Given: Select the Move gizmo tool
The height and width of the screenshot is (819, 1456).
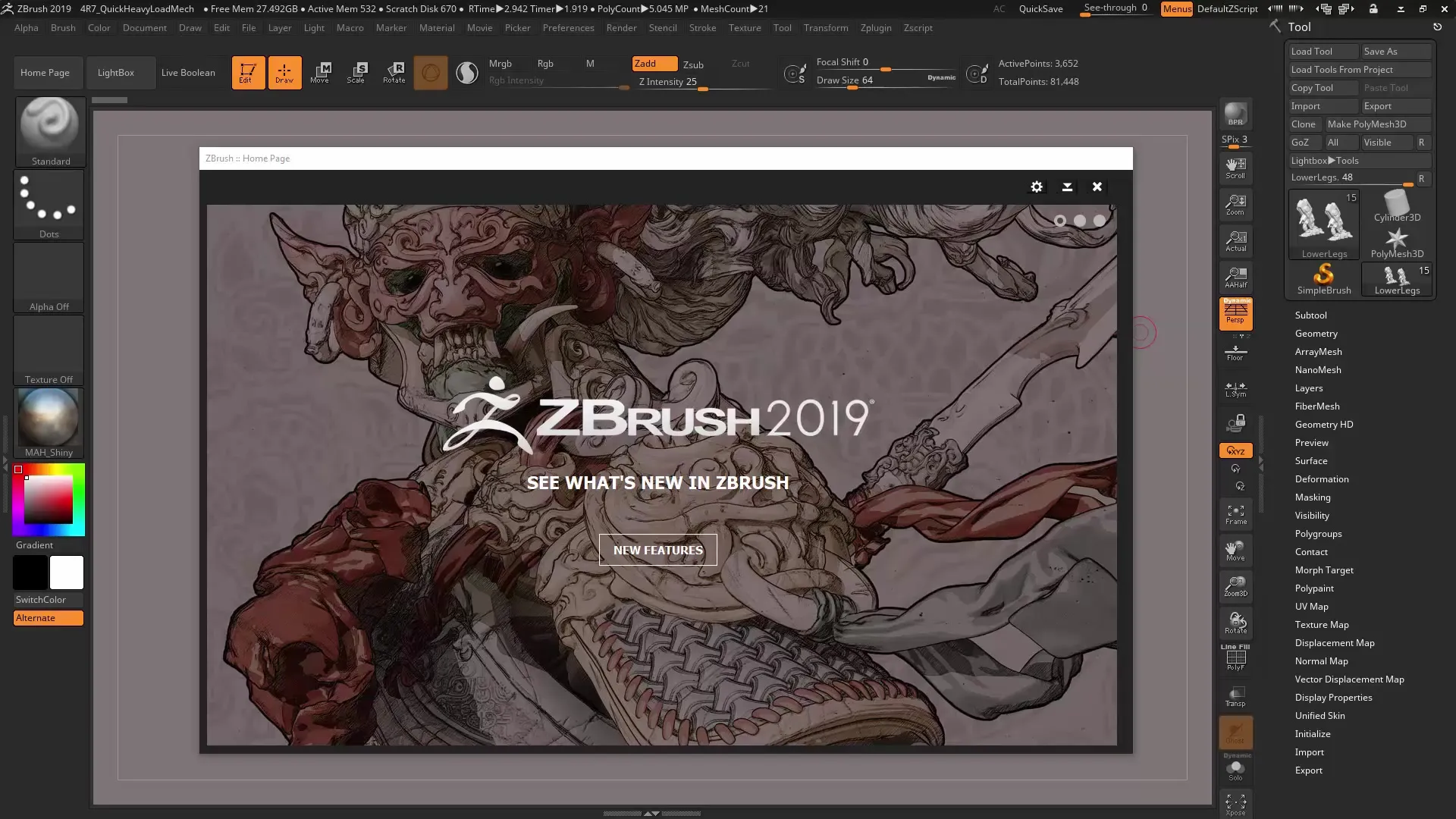Looking at the screenshot, I should (320, 73).
